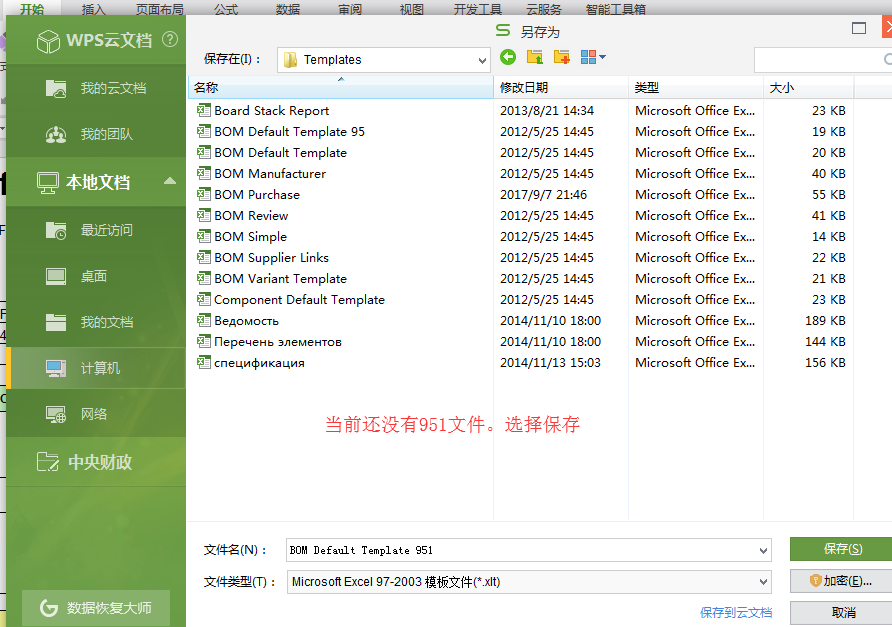Sort by 名称 column header
Image resolution: width=892 pixels, height=627 pixels.
[x=341, y=88]
